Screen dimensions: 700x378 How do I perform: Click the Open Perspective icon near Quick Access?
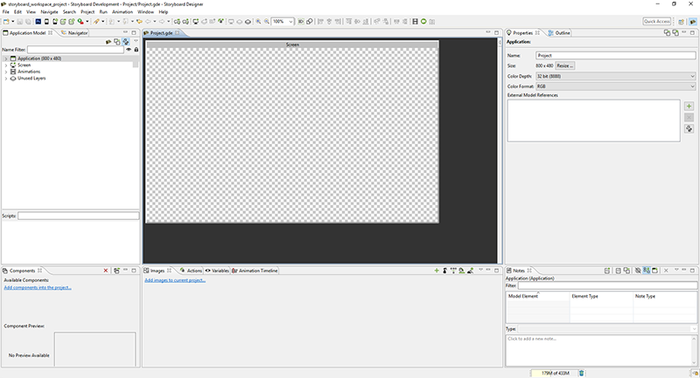(x=681, y=21)
